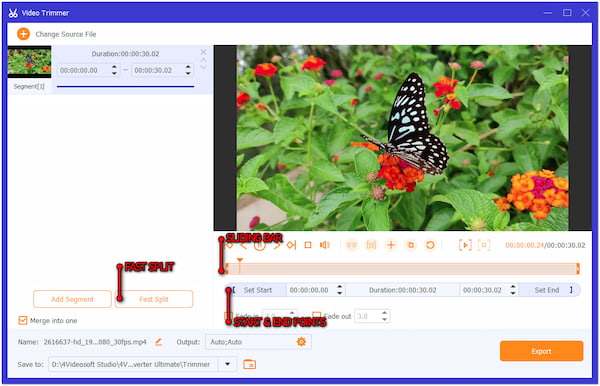Click the Fast Split button
Screen dimensions: 600x386
click(154, 299)
